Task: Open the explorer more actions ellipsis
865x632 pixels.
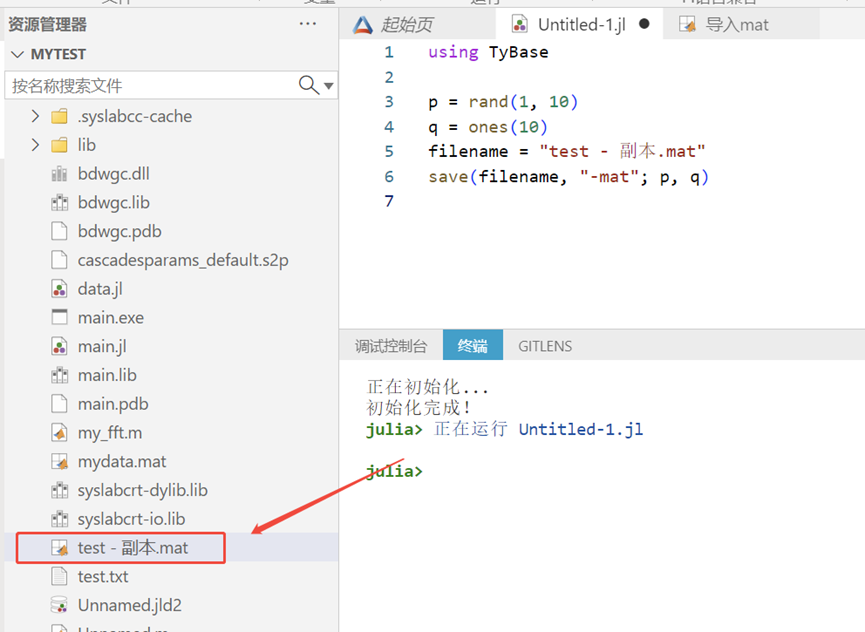Action: coord(307,24)
